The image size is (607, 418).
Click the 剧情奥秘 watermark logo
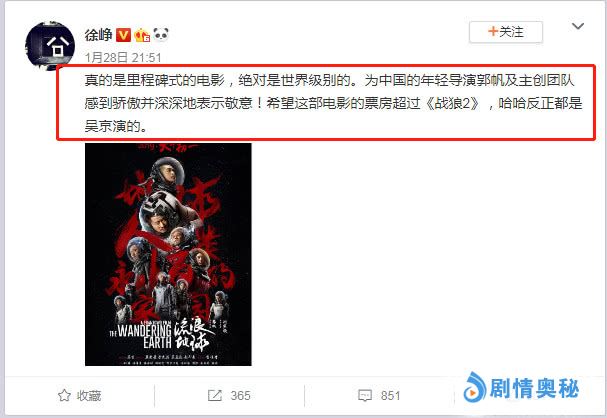(x=475, y=387)
